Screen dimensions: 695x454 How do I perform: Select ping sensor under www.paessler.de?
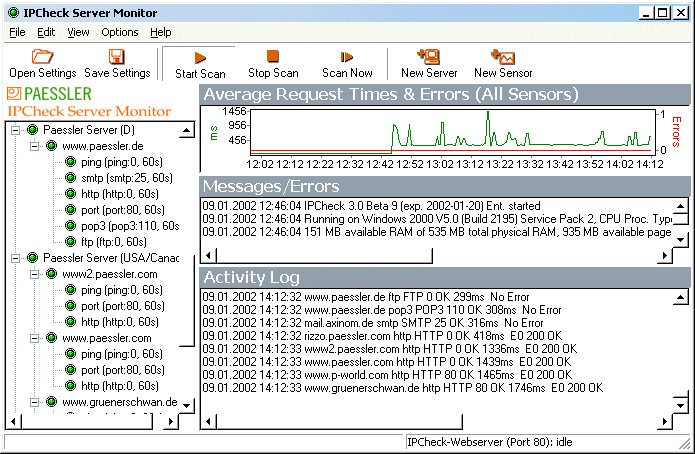[122, 162]
